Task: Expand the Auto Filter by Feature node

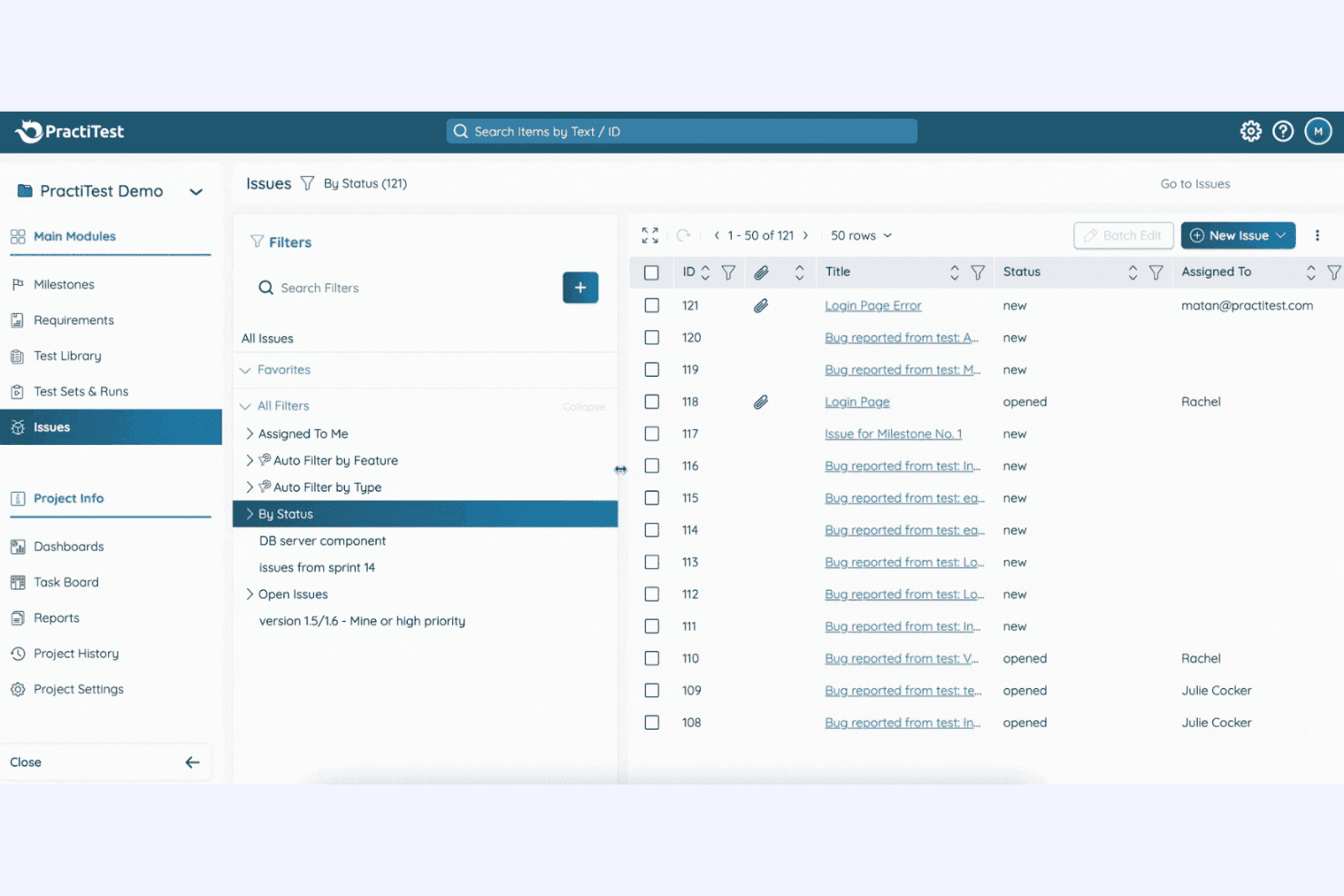Action: 250,460
